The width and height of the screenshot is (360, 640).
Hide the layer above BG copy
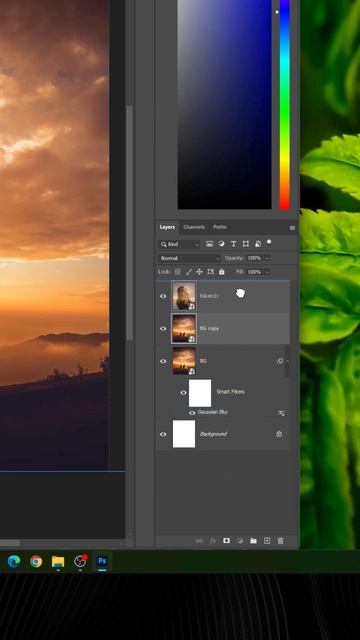163,296
